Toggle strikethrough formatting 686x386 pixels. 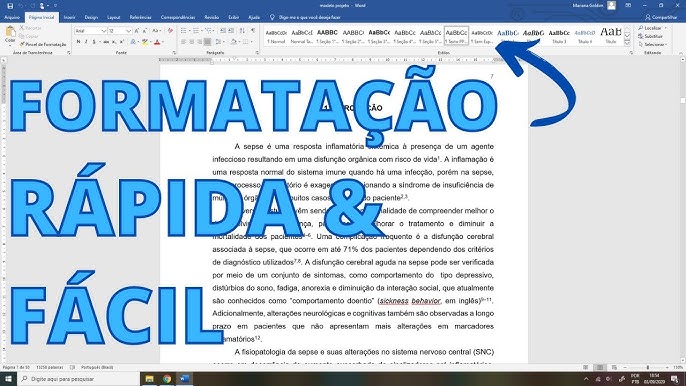[x=106, y=42]
